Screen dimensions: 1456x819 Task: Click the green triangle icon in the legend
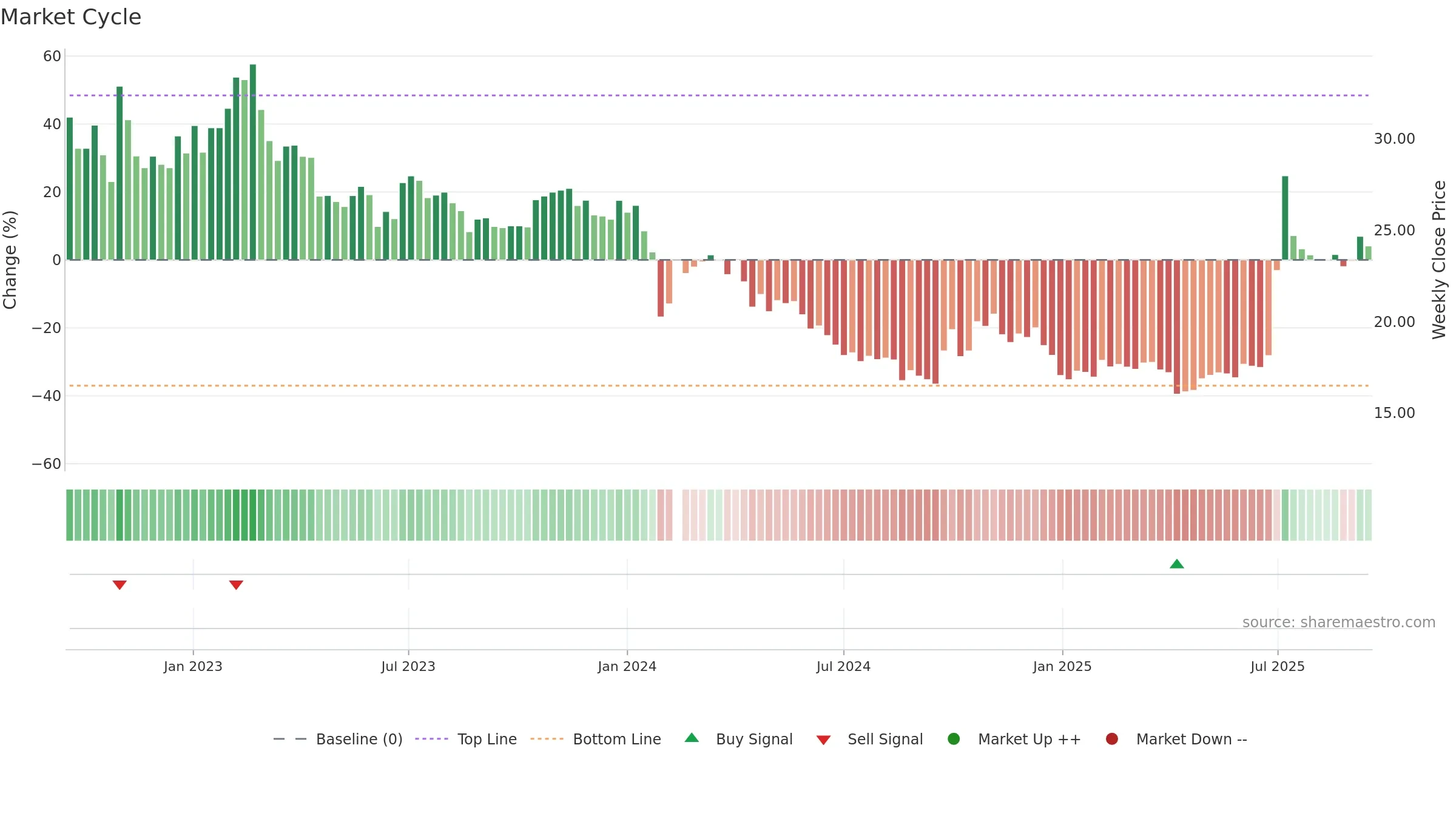692,738
